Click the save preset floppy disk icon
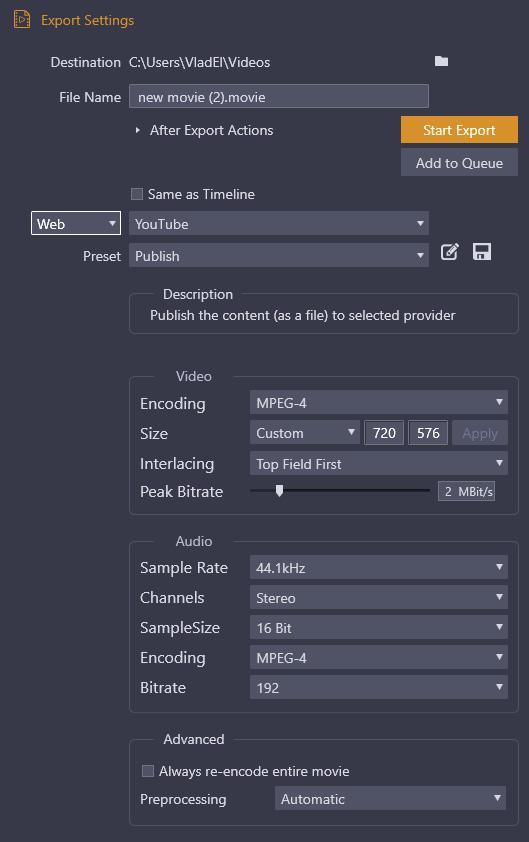The height and width of the screenshot is (842, 529). [482, 252]
